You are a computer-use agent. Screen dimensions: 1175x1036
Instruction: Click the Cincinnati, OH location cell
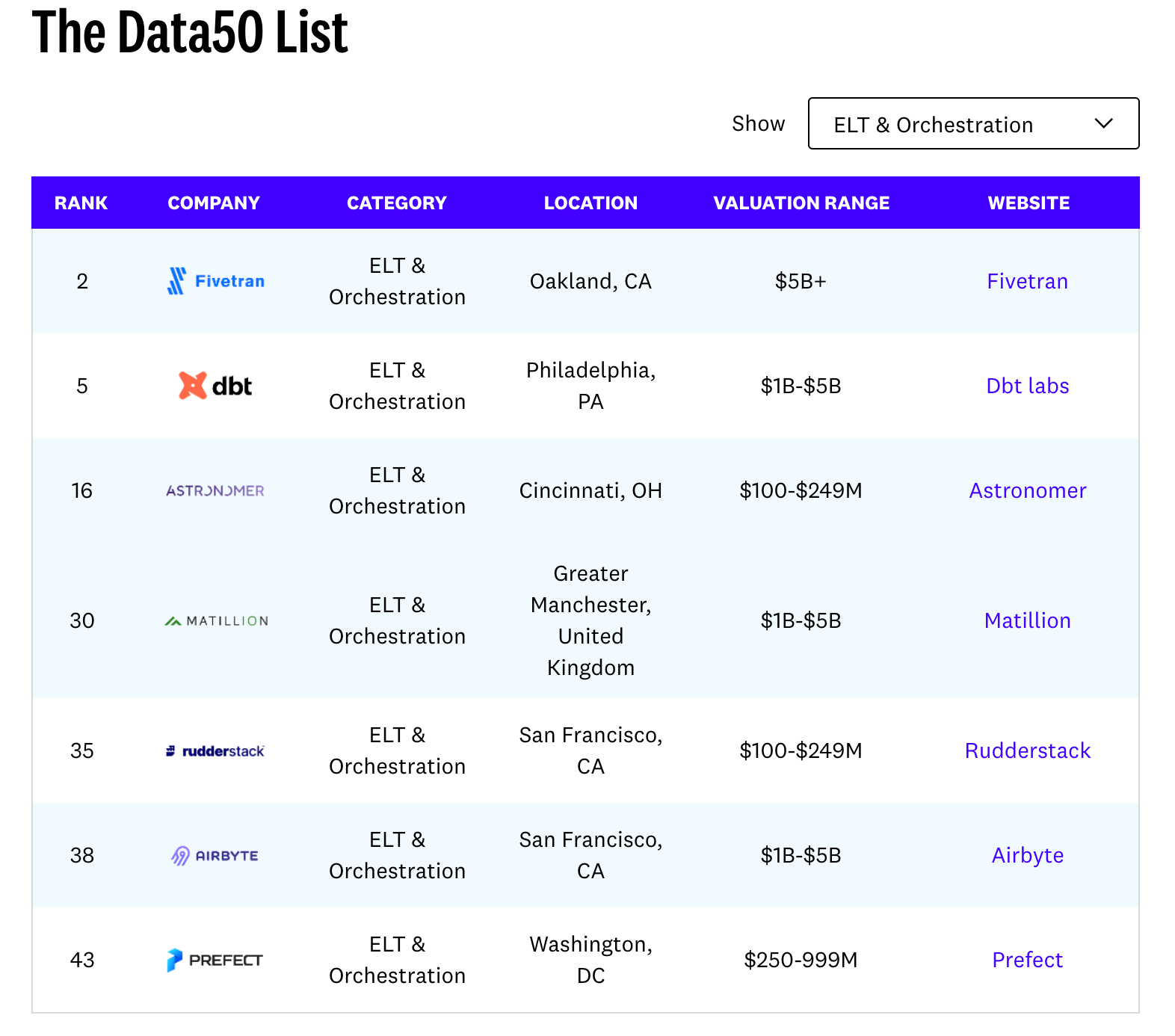pyautogui.click(x=590, y=490)
